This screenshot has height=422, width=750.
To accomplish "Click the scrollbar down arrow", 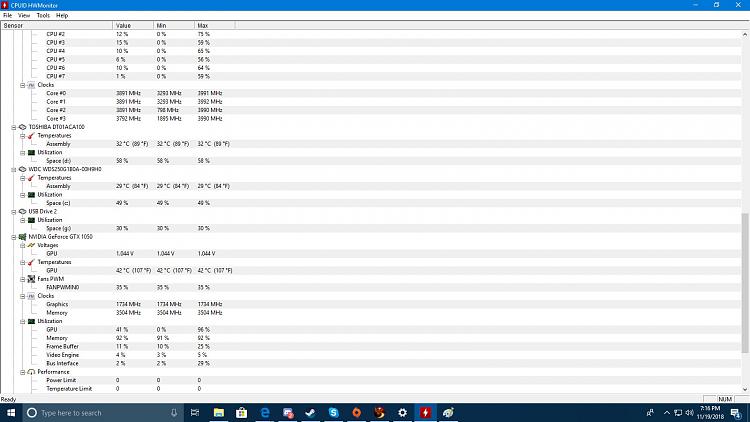I will click(x=745, y=389).
